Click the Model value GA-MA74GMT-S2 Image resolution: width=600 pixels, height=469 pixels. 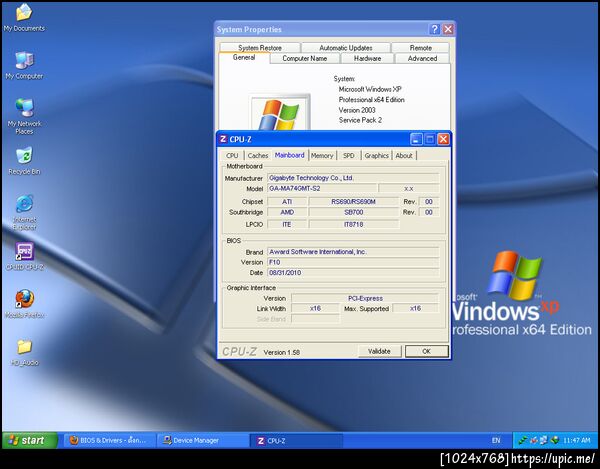322,189
